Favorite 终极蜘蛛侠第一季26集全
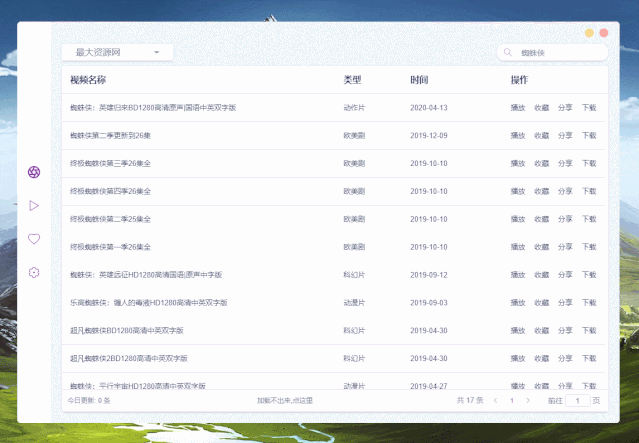This screenshot has width=639, height=443. pyautogui.click(x=542, y=247)
